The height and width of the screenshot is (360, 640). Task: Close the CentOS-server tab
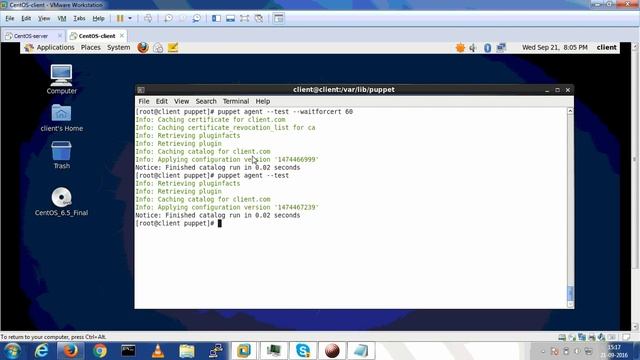click(x=60, y=36)
